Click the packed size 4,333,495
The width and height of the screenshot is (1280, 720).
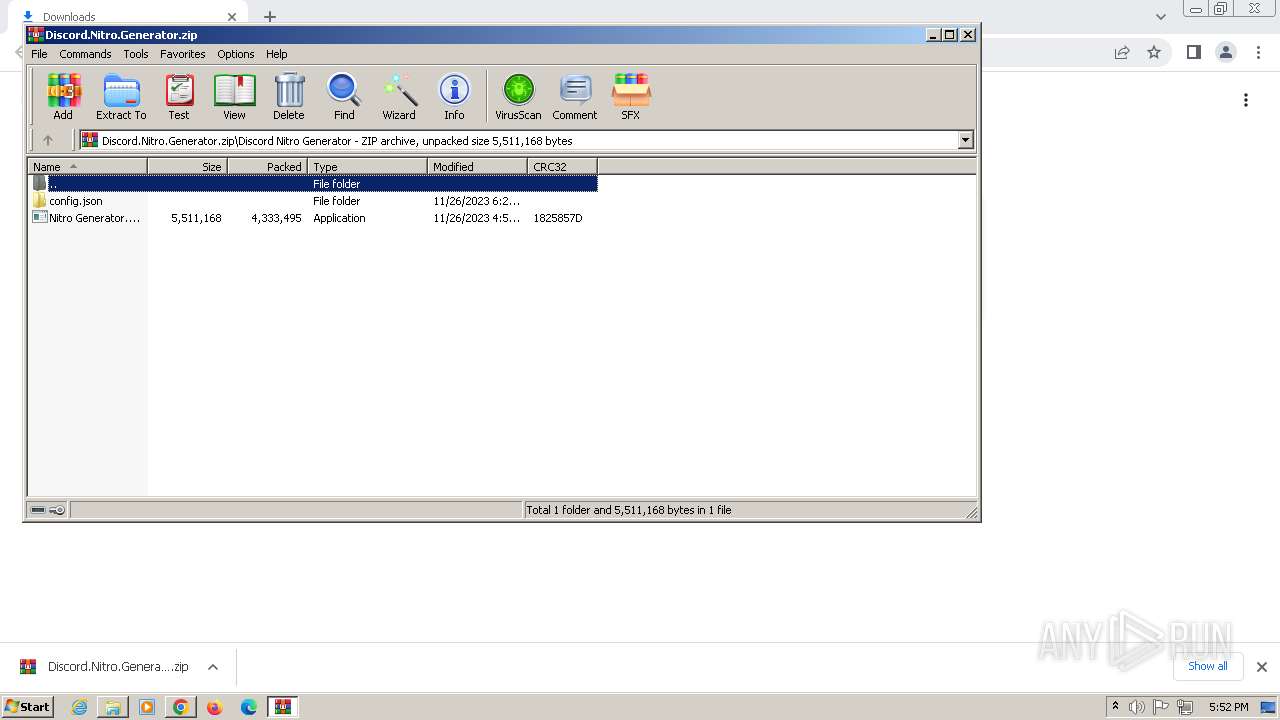276,218
